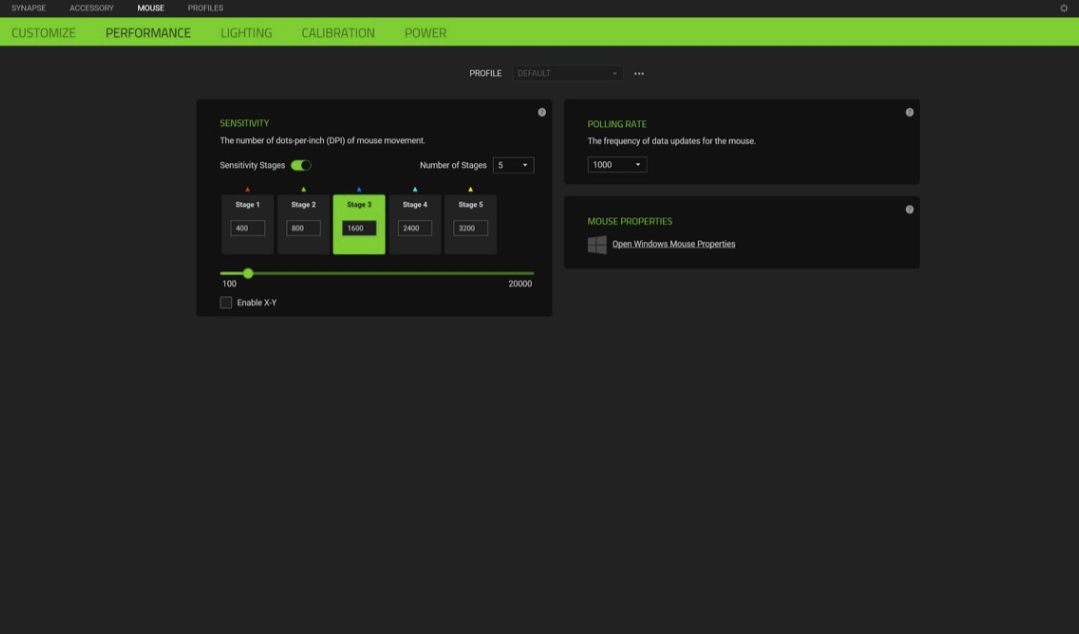This screenshot has width=1079, height=634.
Task: Open the ACCESSORY top menu
Action: point(92,8)
